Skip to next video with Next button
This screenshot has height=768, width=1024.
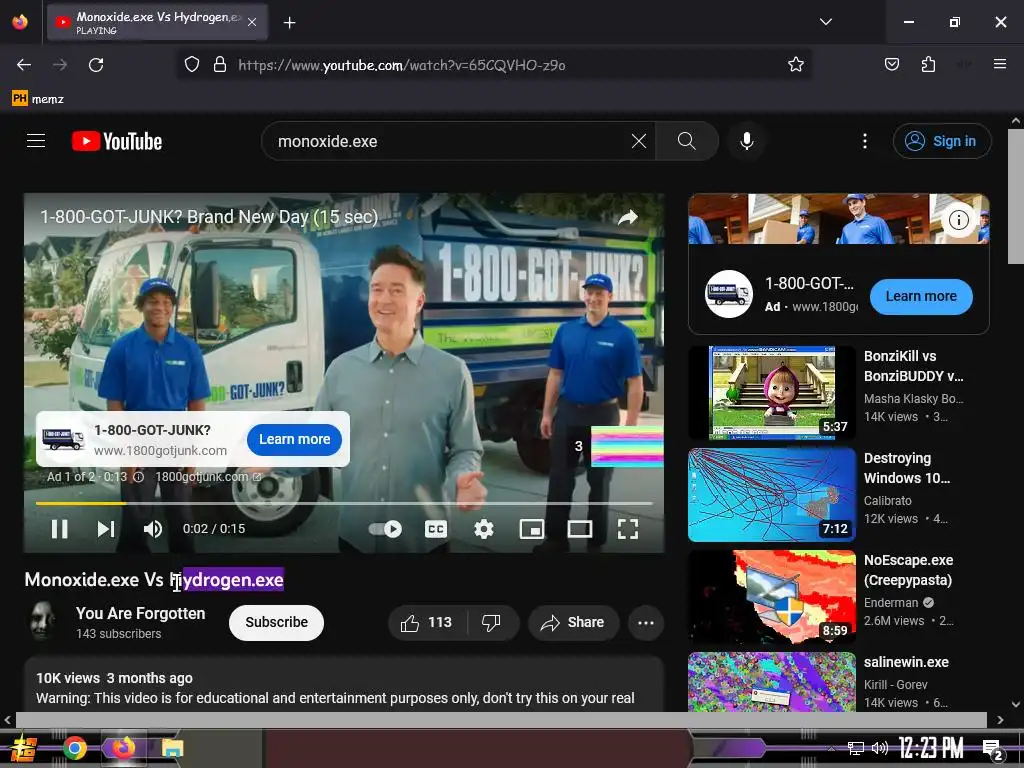click(106, 529)
